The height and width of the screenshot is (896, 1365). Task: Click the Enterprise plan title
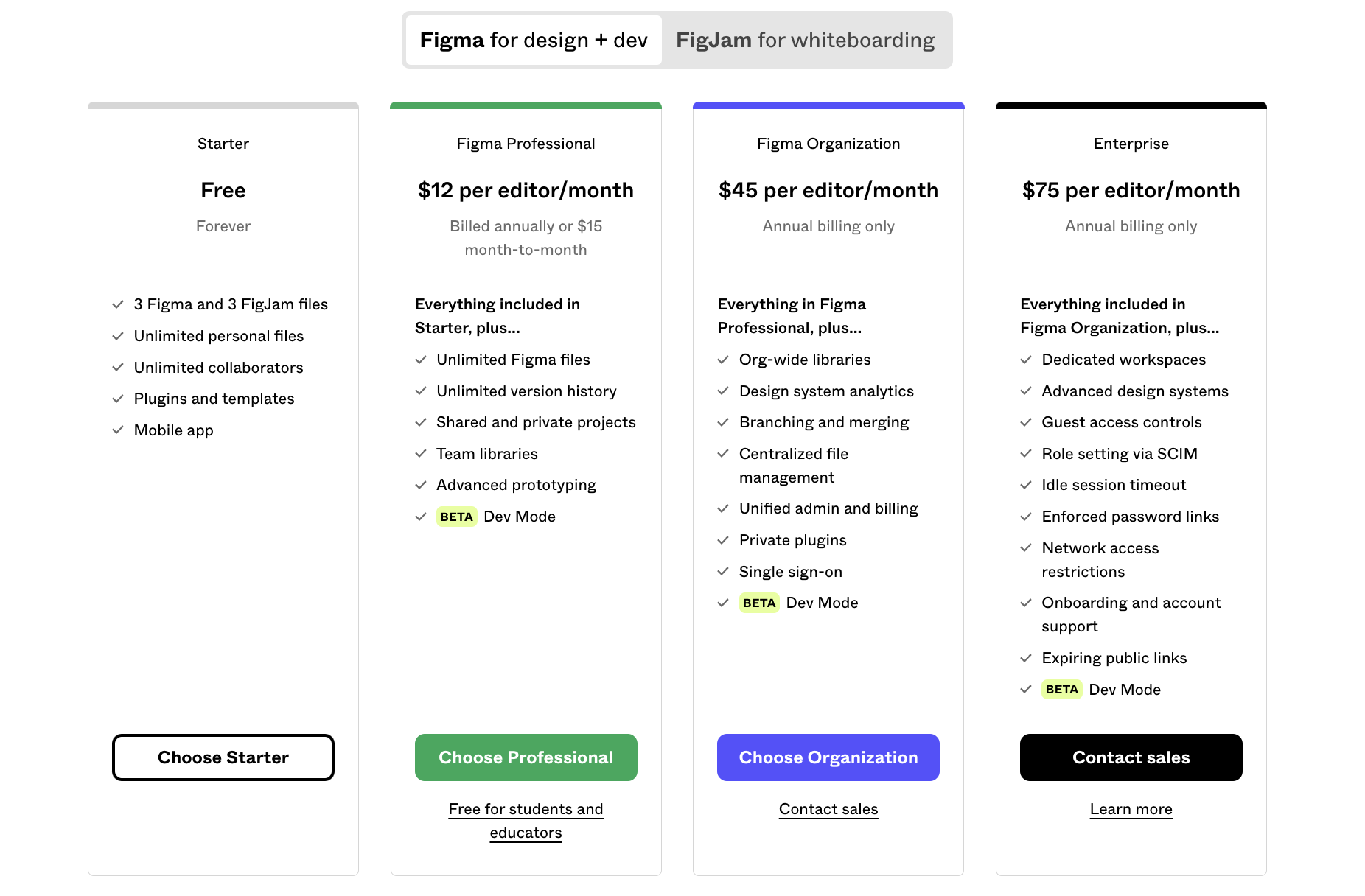pos(1131,144)
